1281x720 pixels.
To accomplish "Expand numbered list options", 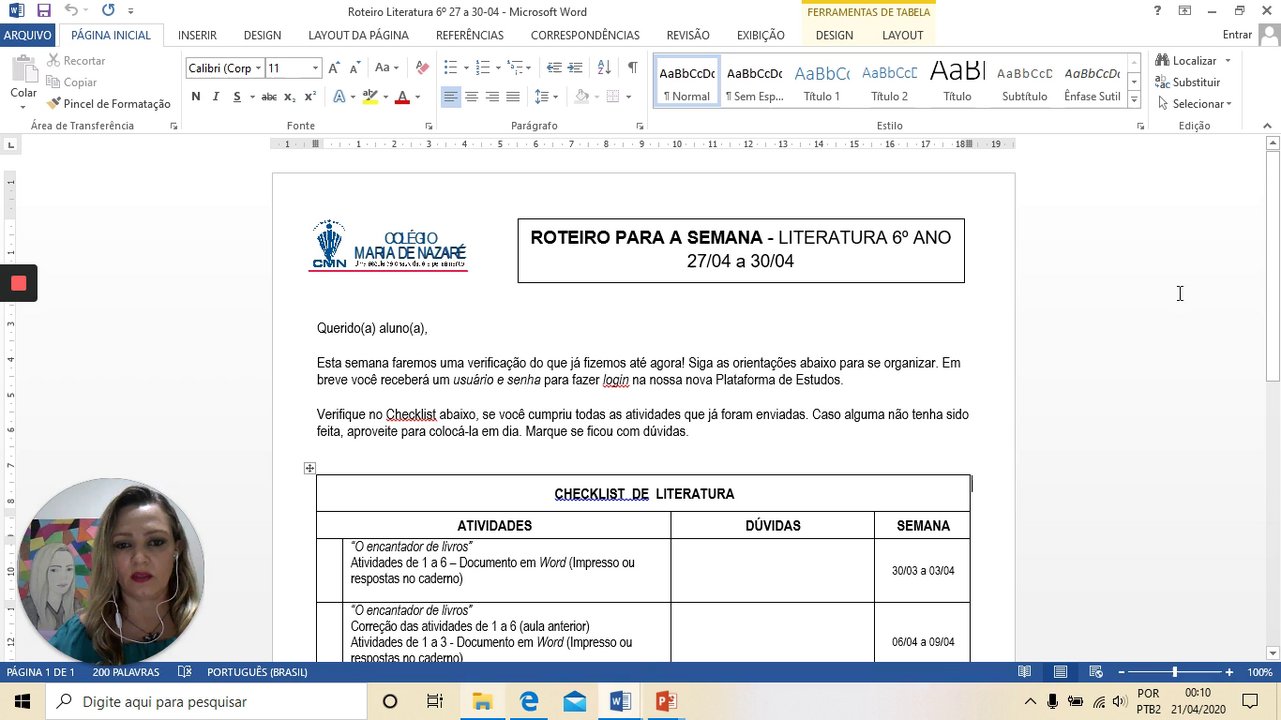I will pyautogui.click(x=498, y=68).
